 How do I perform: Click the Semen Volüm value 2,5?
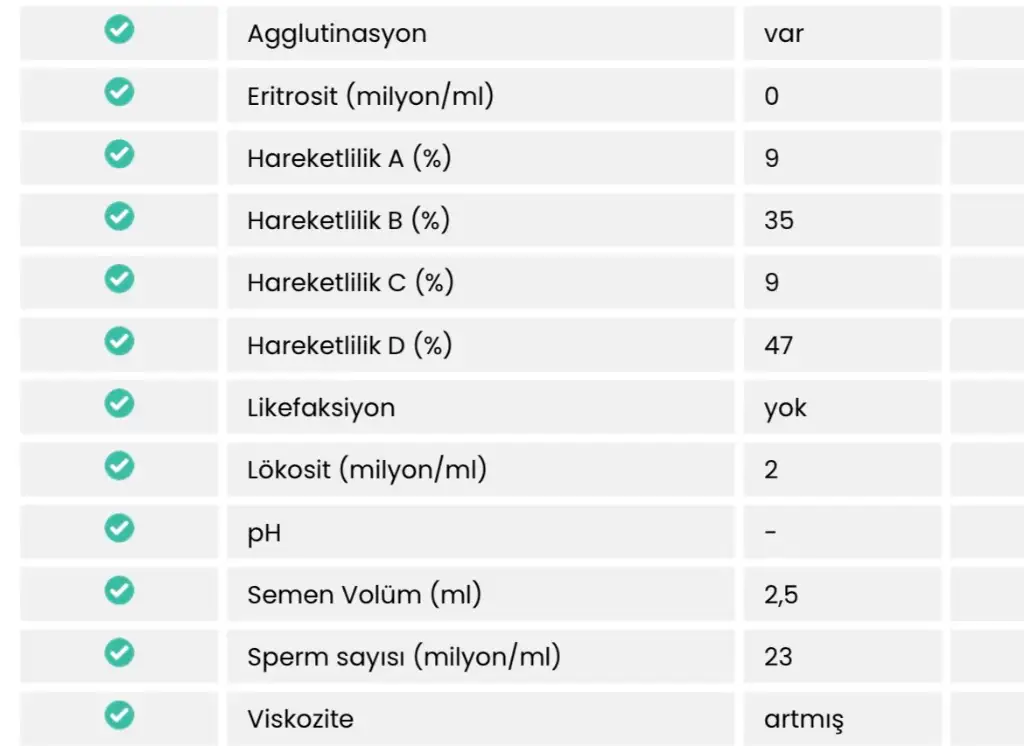(780, 595)
